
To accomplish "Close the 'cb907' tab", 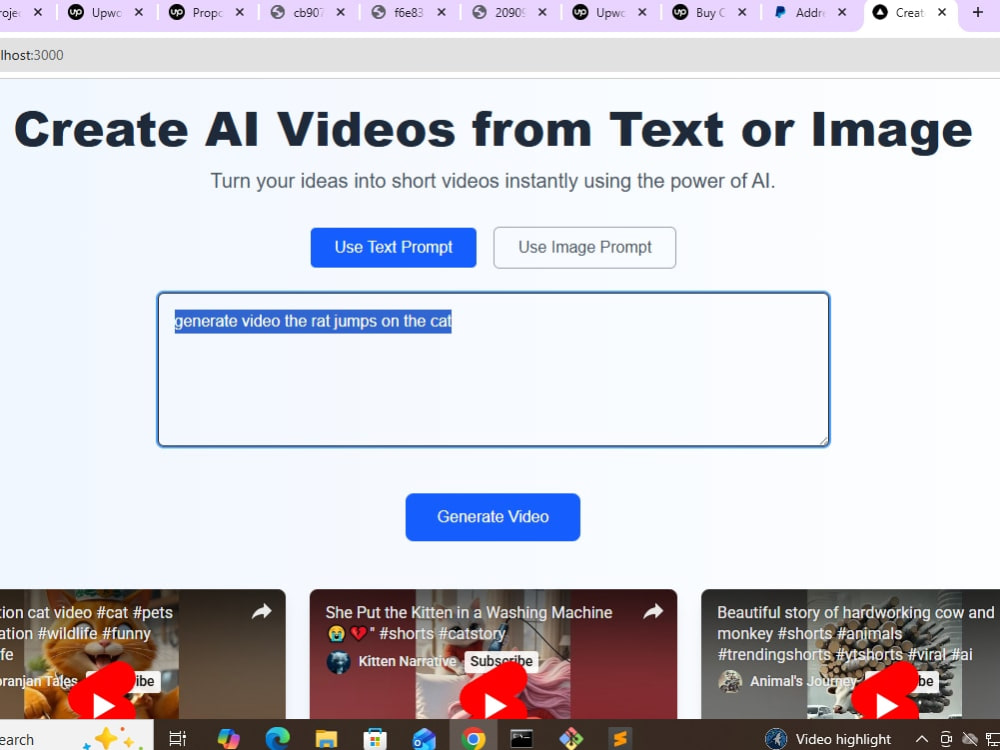I will point(341,12).
